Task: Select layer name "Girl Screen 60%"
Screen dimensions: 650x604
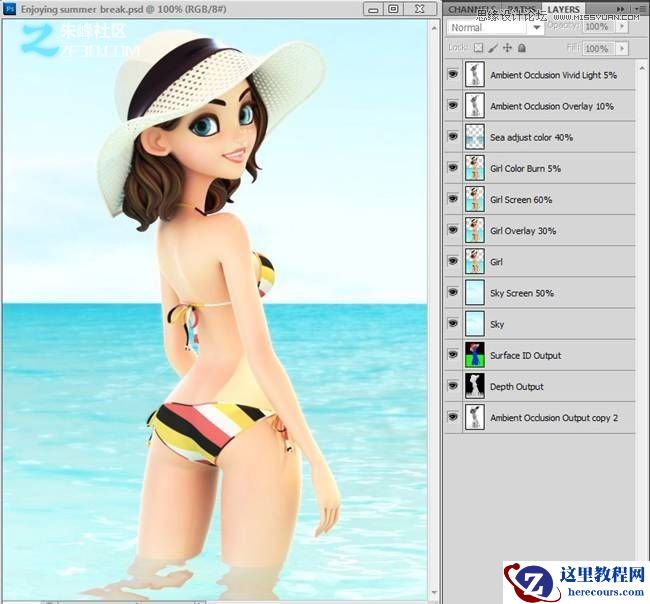Action: pyautogui.click(x=521, y=199)
